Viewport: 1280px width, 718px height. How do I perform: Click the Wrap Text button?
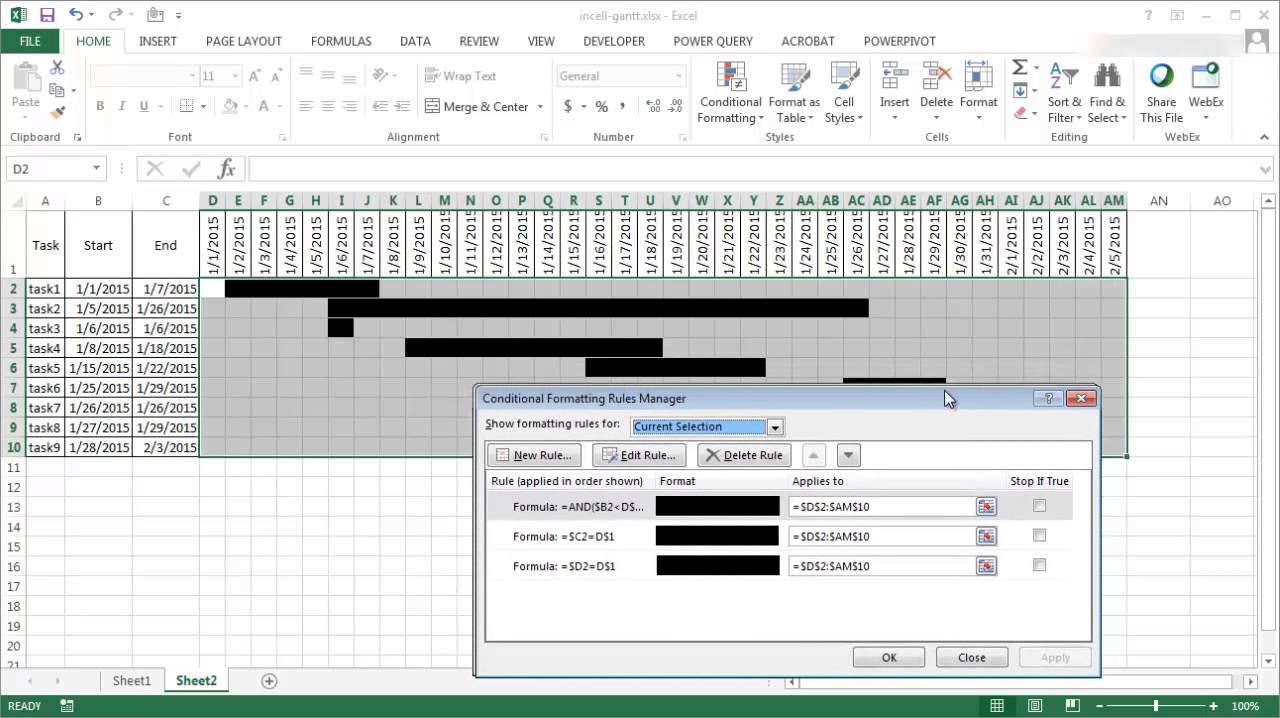[461, 76]
